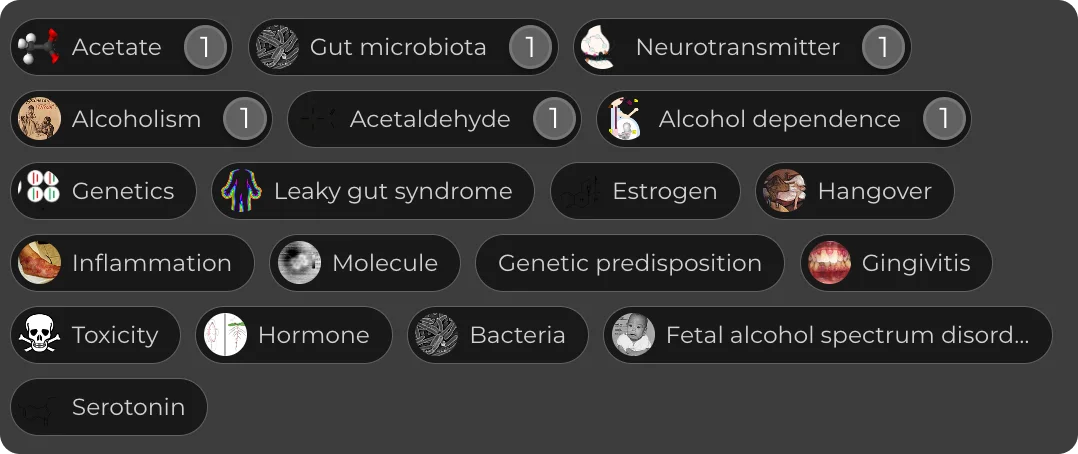Screen dimensions: 1078x454
Task: Click the Neurotransmitter chip icon
Action: [x=602, y=47]
